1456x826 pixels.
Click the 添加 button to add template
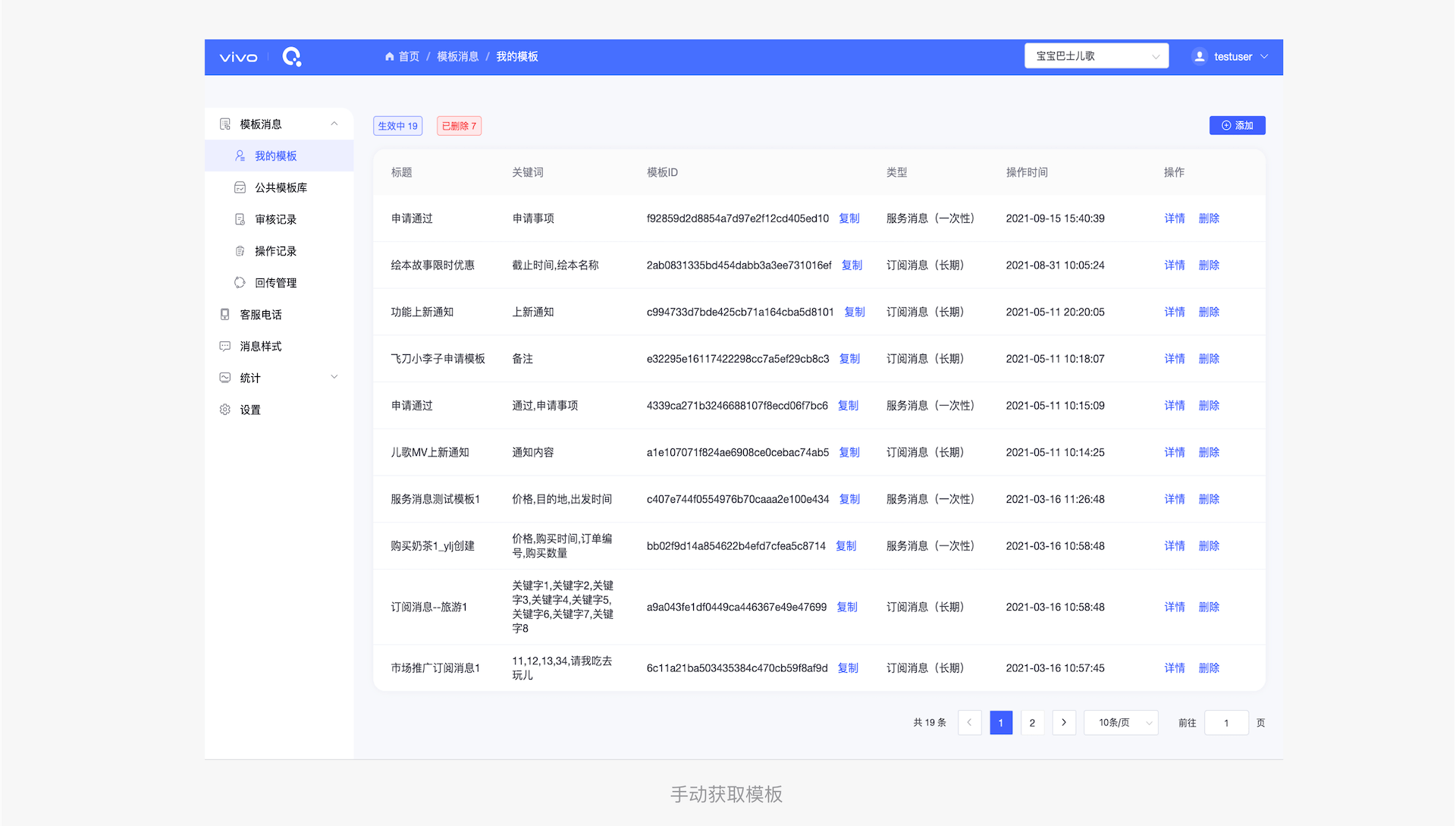1237,125
